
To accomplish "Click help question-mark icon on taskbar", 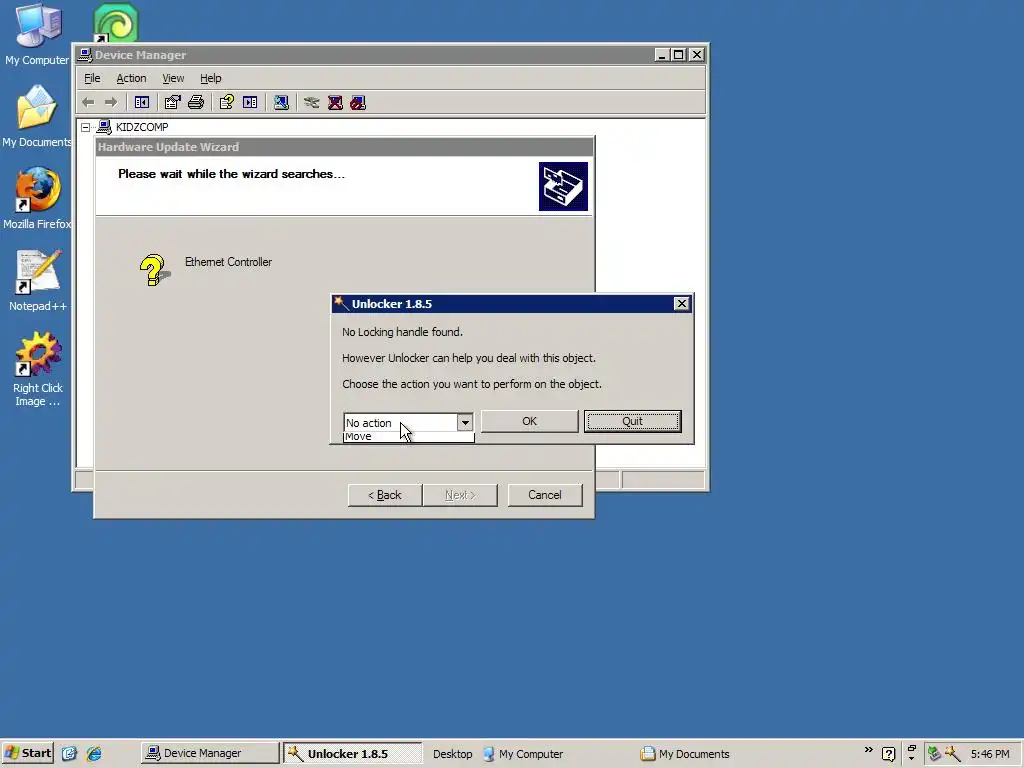I will point(888,754).
